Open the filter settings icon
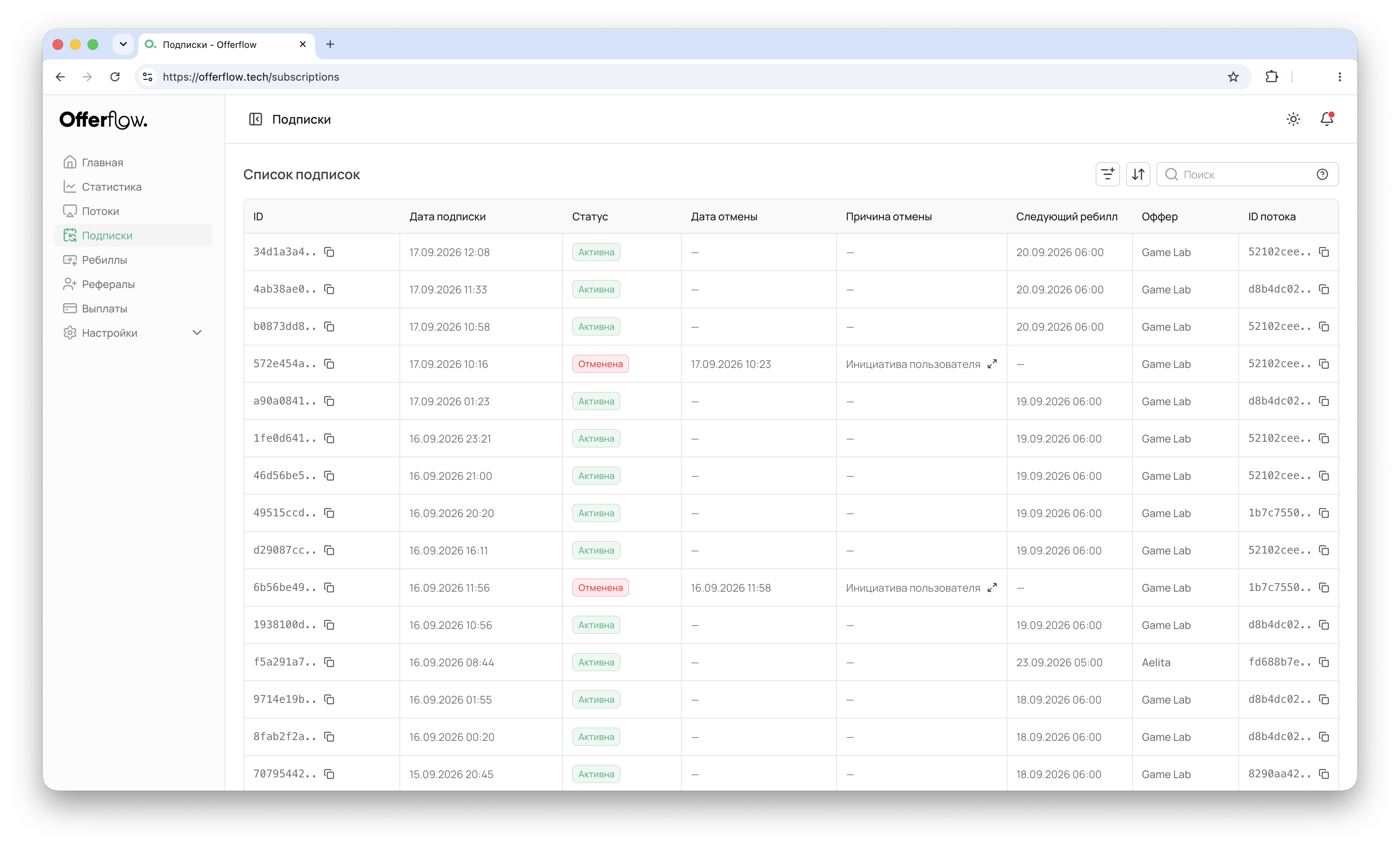1400x847 pixels. click(x=1107, y=174)
